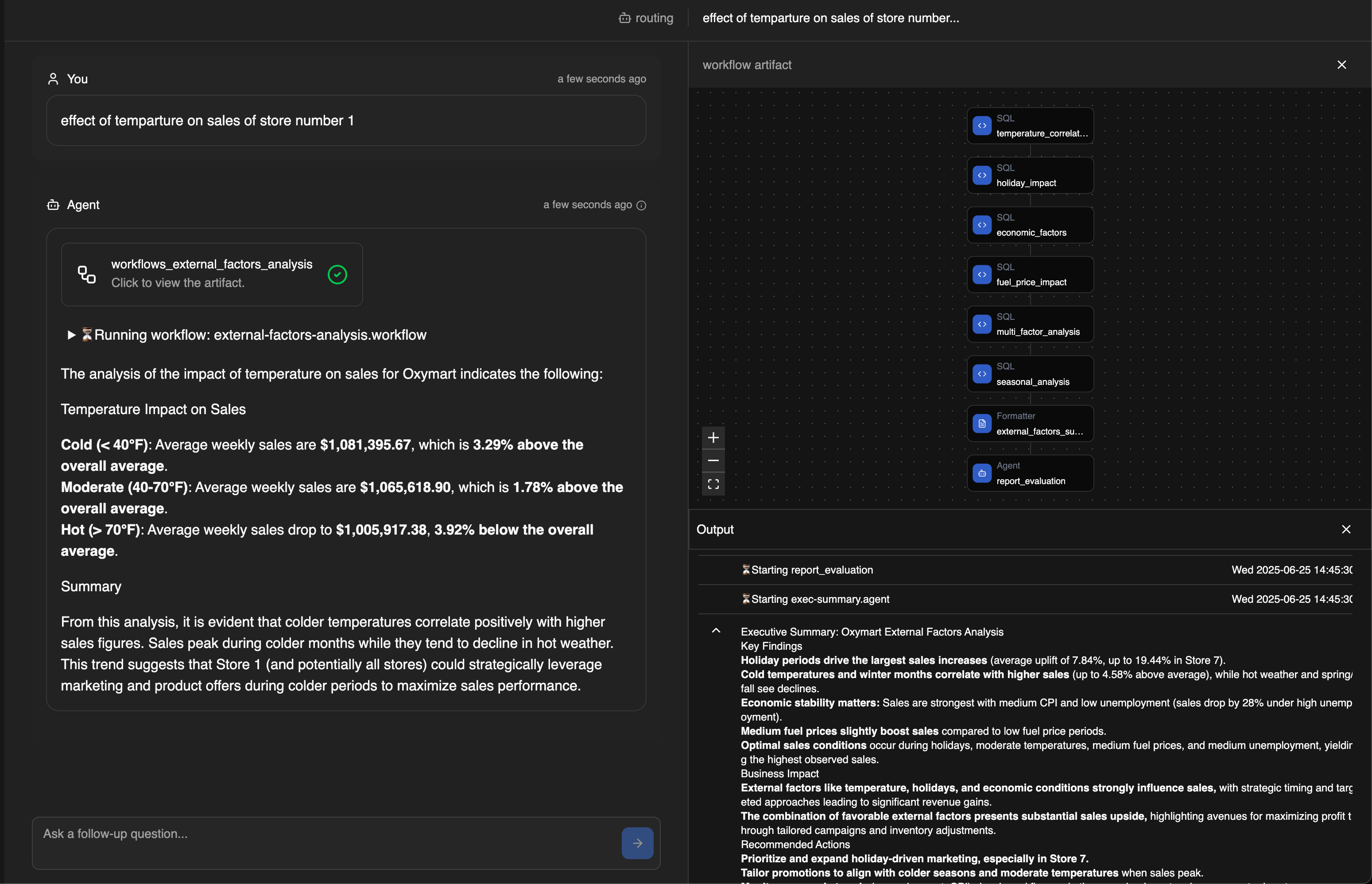The image size is (1372, 884).
Task: Close the Output panel
Action: click(1345, 529)
